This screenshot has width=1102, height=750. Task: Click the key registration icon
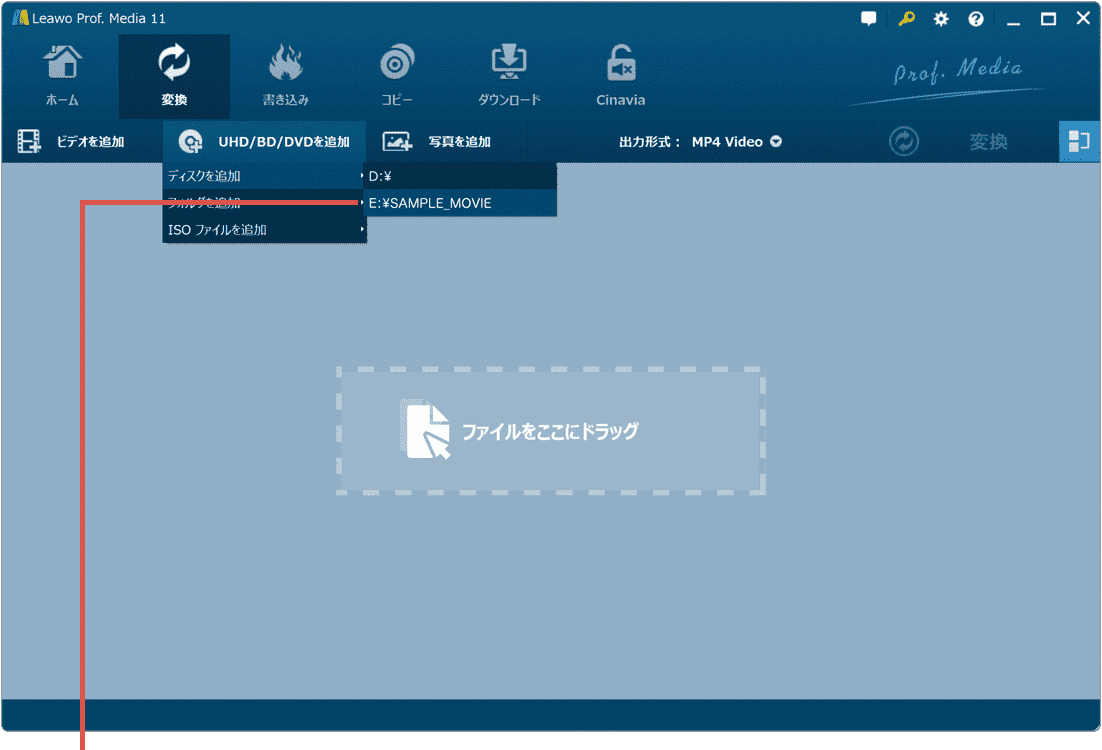(906, 19)
